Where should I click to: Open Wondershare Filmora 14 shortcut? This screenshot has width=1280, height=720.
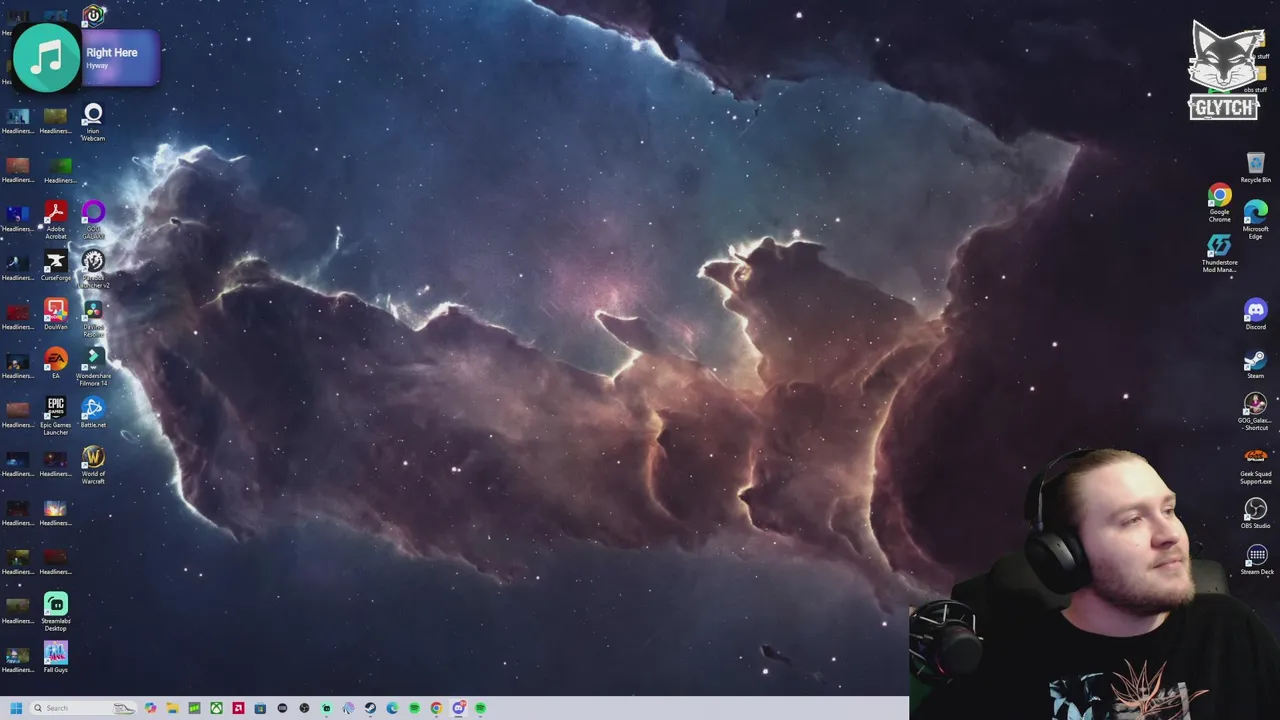point(93,367)
